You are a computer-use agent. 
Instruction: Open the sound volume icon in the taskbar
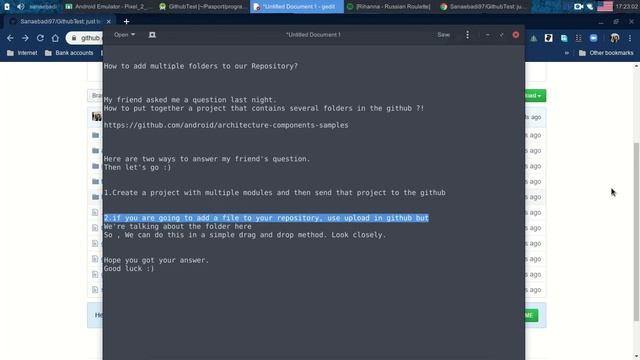coord(21,7)
